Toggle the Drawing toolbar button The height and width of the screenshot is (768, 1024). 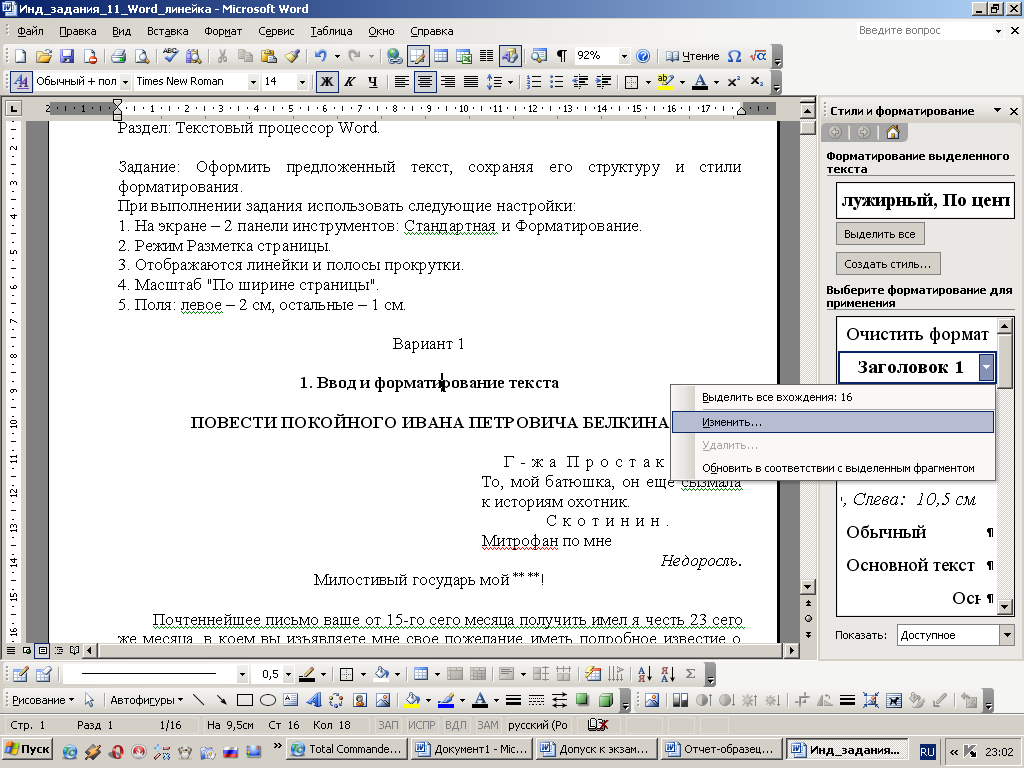(x=509, y=56)
